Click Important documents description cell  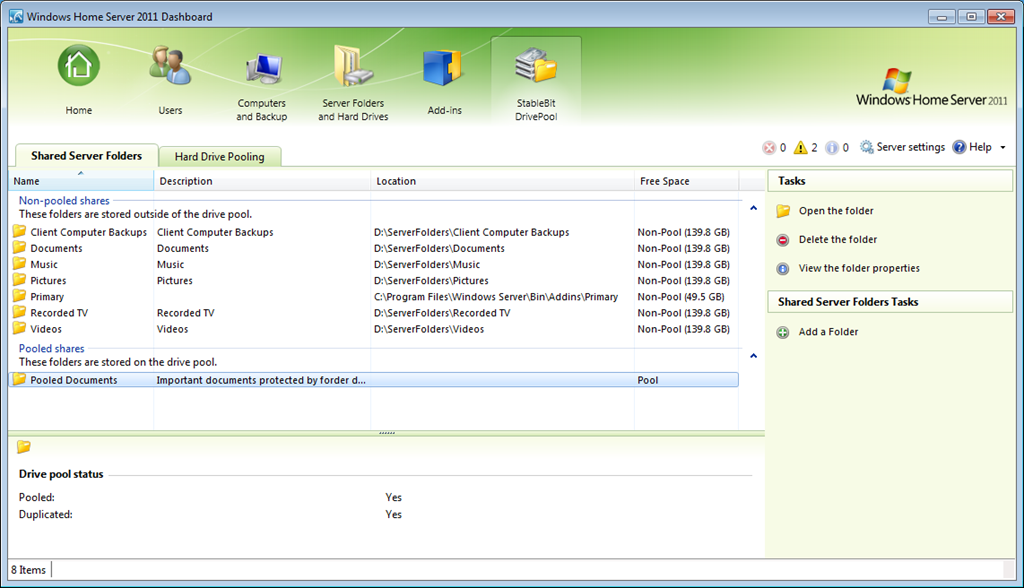261,380
